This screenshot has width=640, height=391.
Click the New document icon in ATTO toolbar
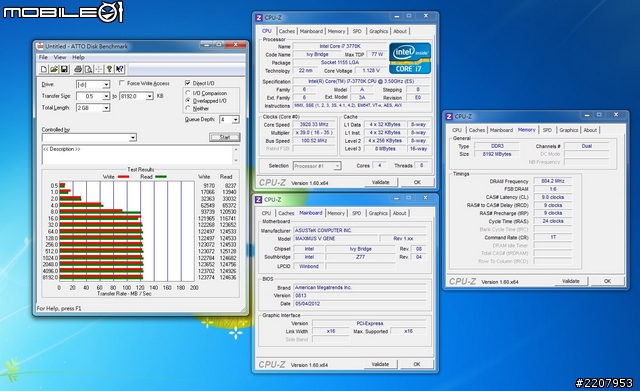coord(44,69)
